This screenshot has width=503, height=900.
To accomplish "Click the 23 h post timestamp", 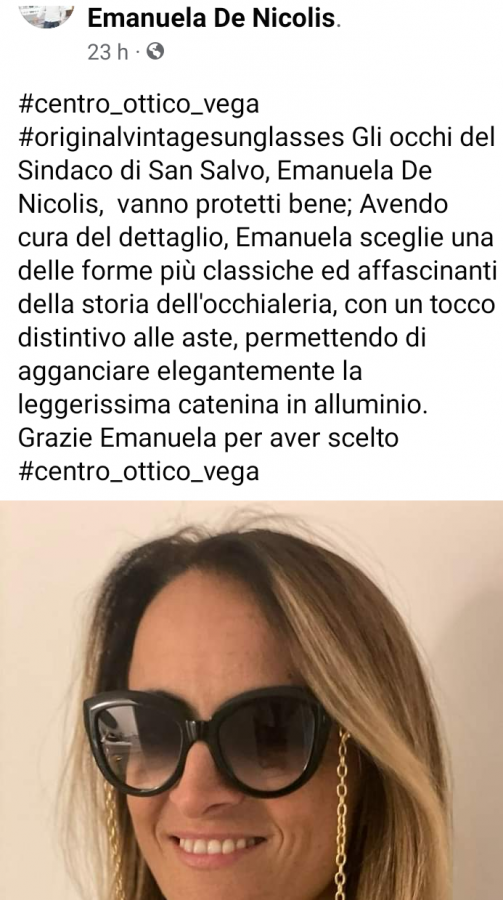I will [x=108, y=52].
